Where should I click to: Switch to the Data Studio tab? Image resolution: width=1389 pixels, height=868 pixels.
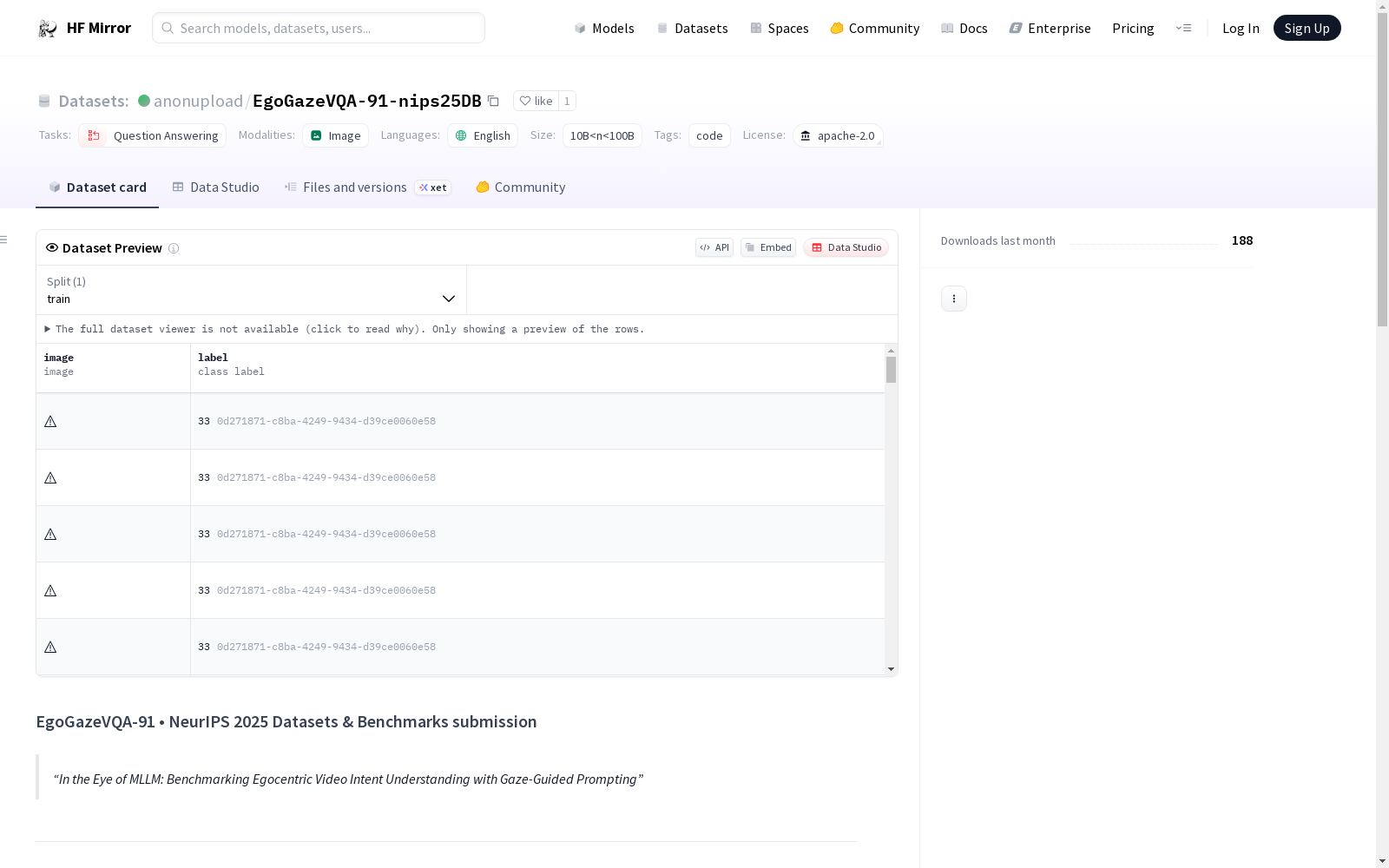tap(215, 187)
